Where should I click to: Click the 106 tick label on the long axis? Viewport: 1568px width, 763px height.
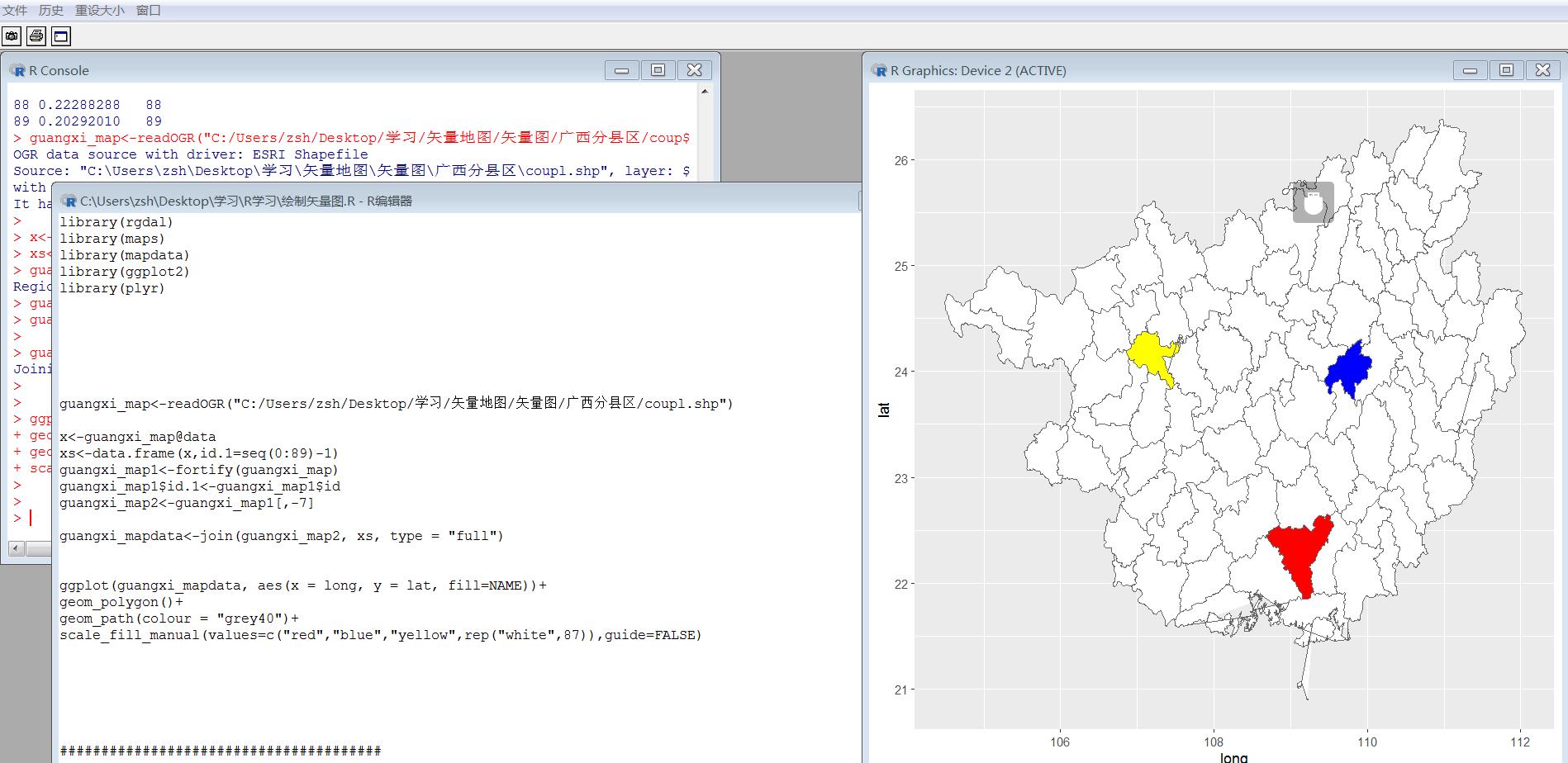tap(1060, 742)
